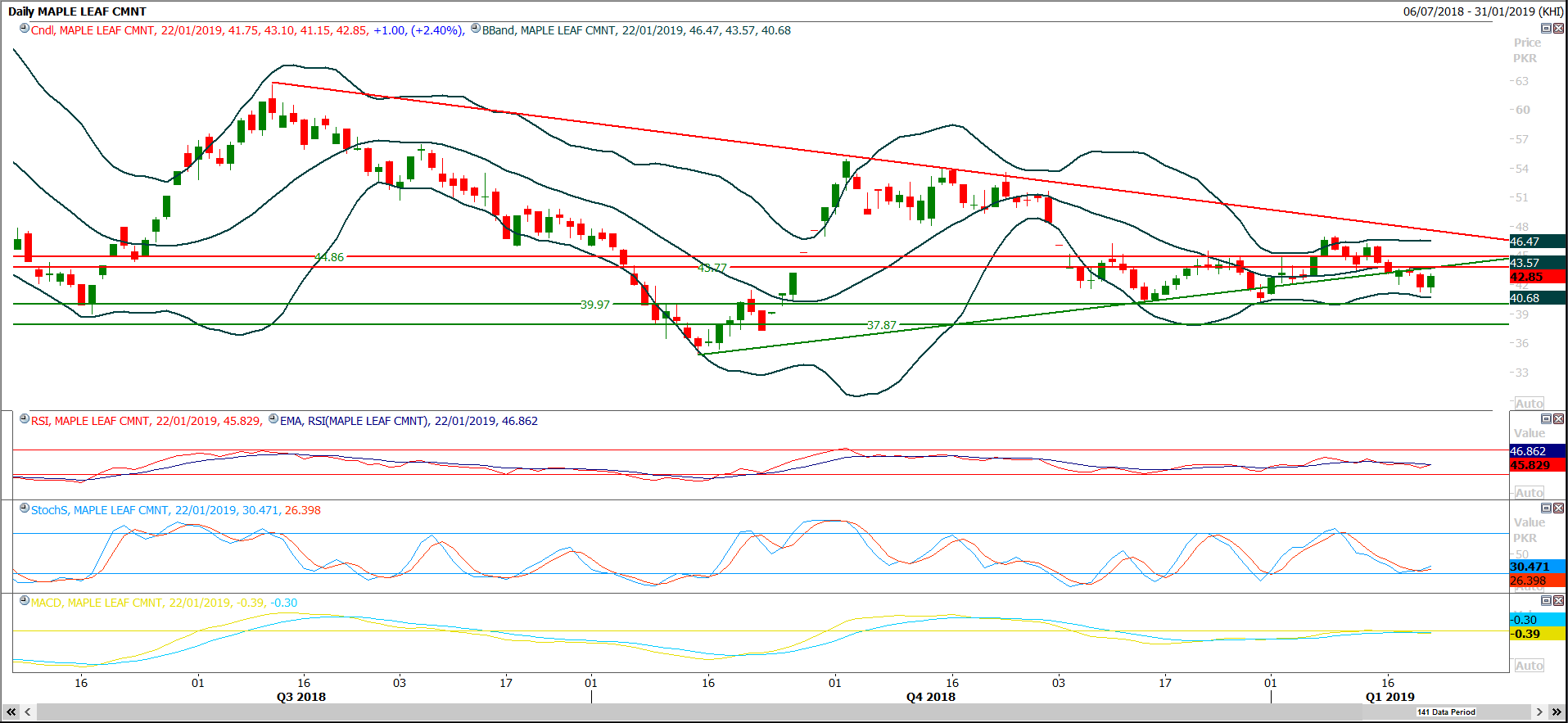Click the horizontal time scrollbar track
1568x723 pixels.
784,712
